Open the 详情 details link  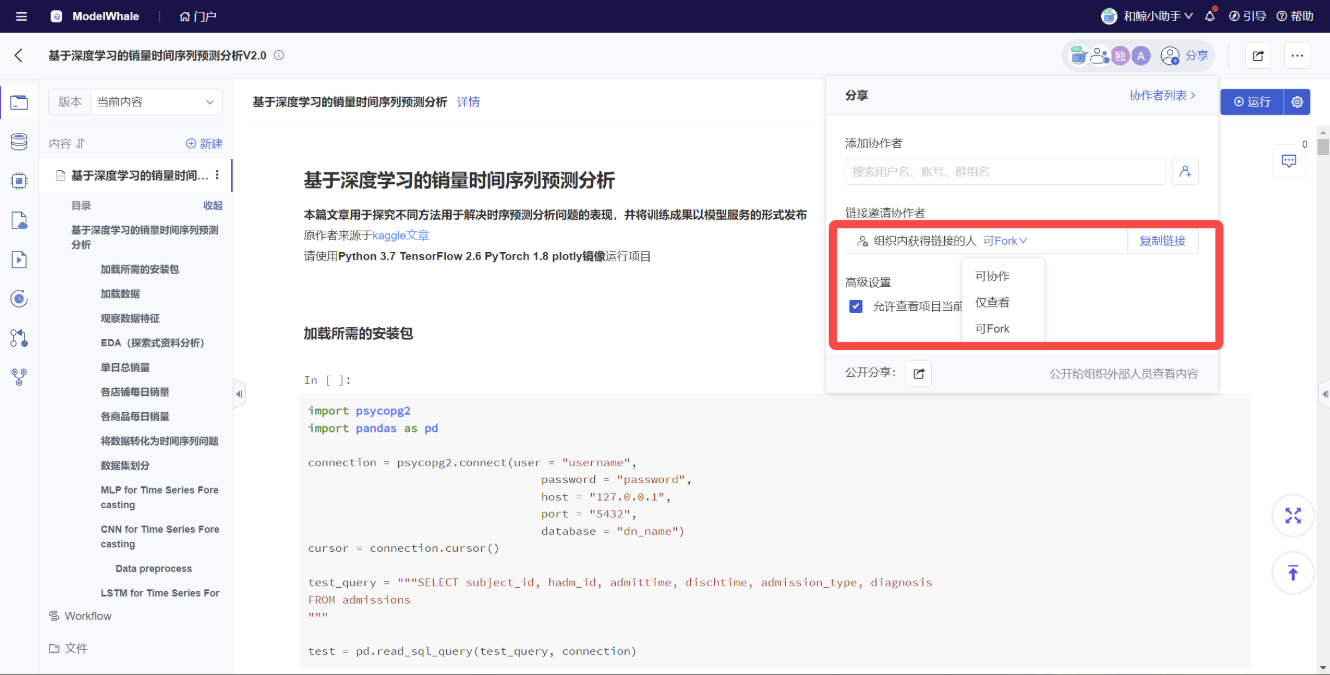pos(468,102)
